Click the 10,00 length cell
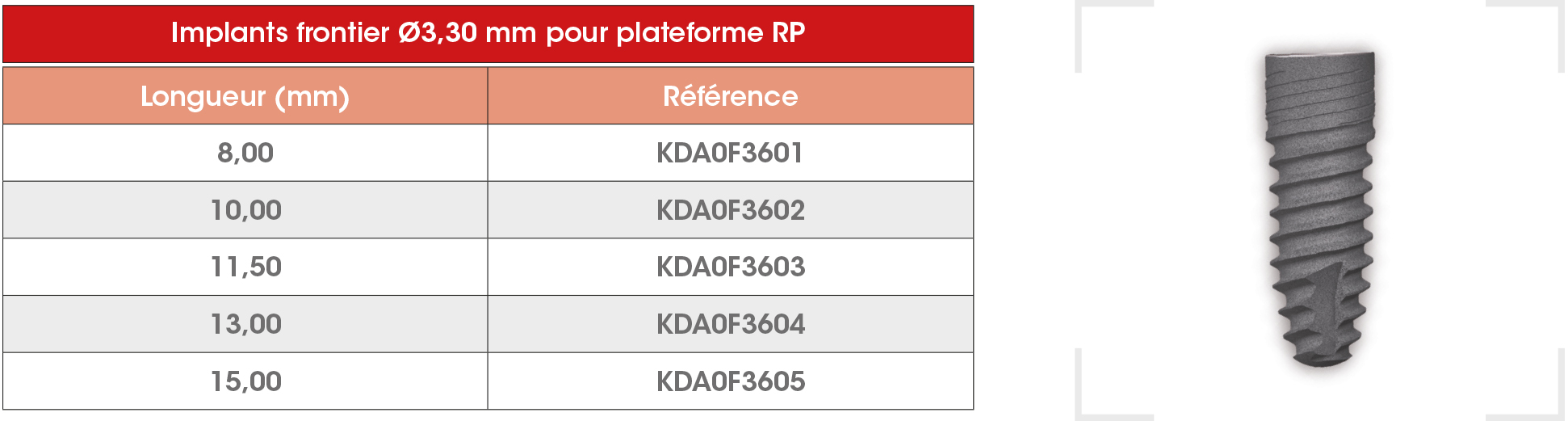 (245, 210)
